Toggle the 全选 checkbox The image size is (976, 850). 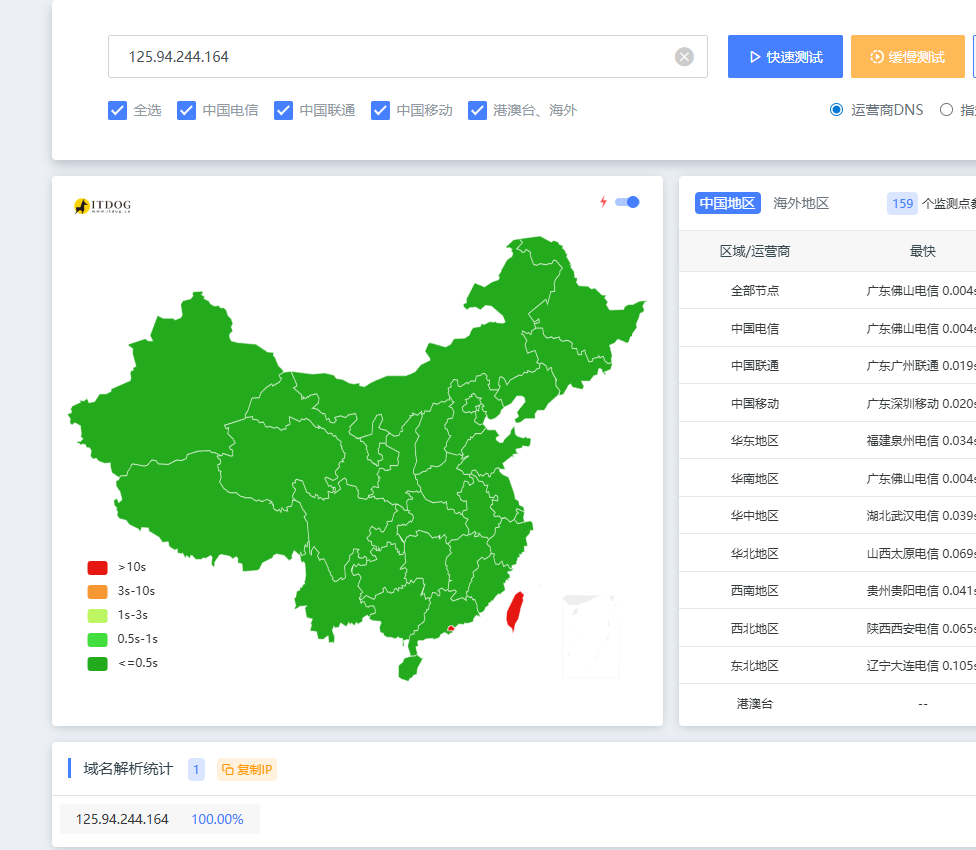click(x=117, y=110)
